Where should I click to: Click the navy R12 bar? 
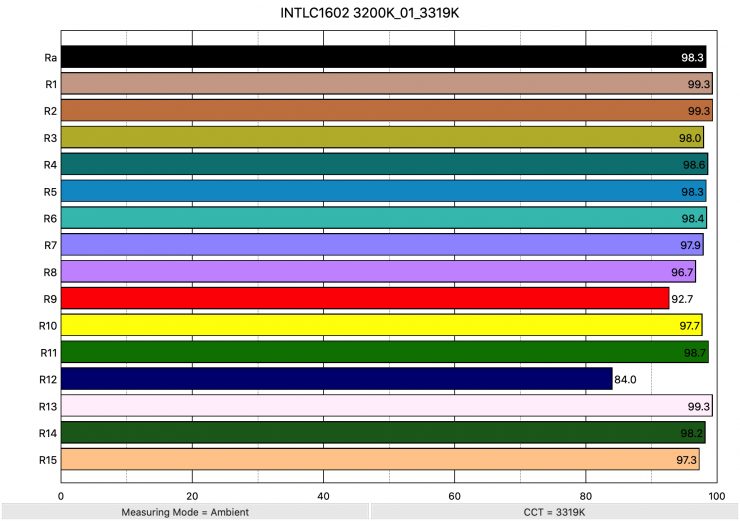point(336,379)
